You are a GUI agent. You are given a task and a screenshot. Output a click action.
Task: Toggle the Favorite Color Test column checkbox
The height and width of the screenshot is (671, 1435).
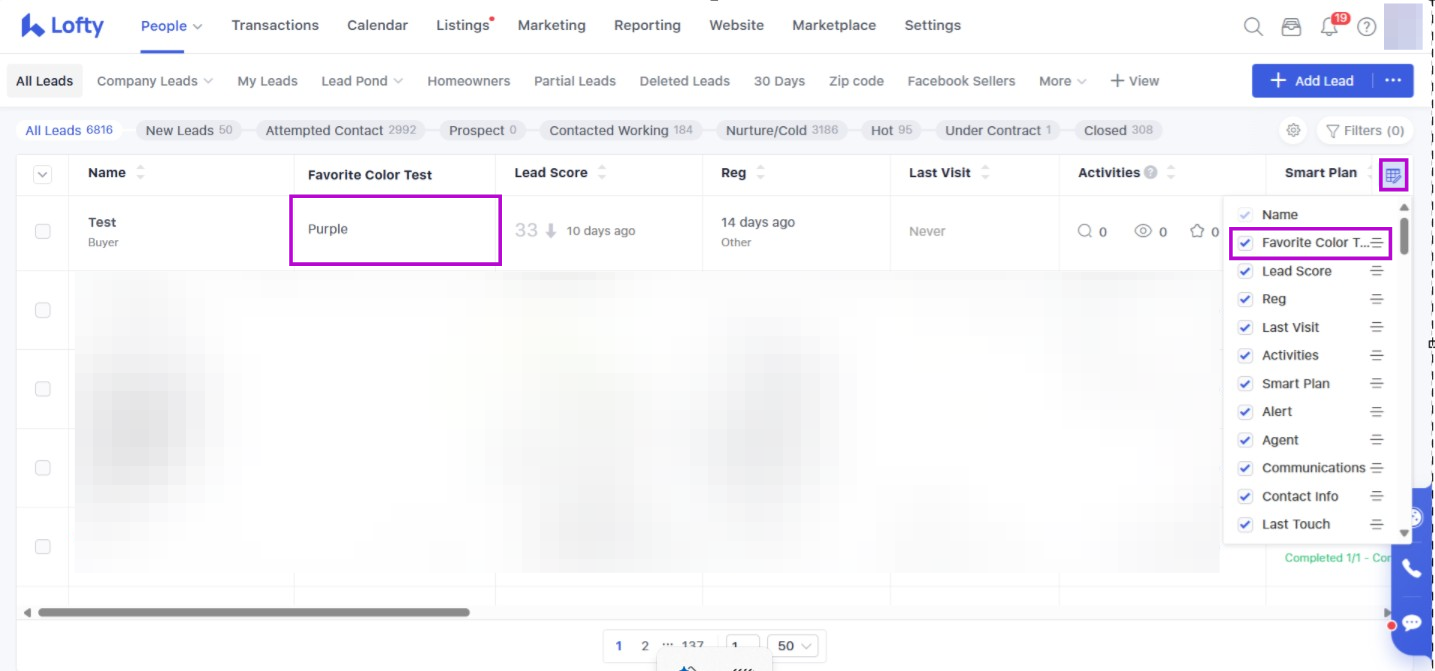pos(1245,243)
